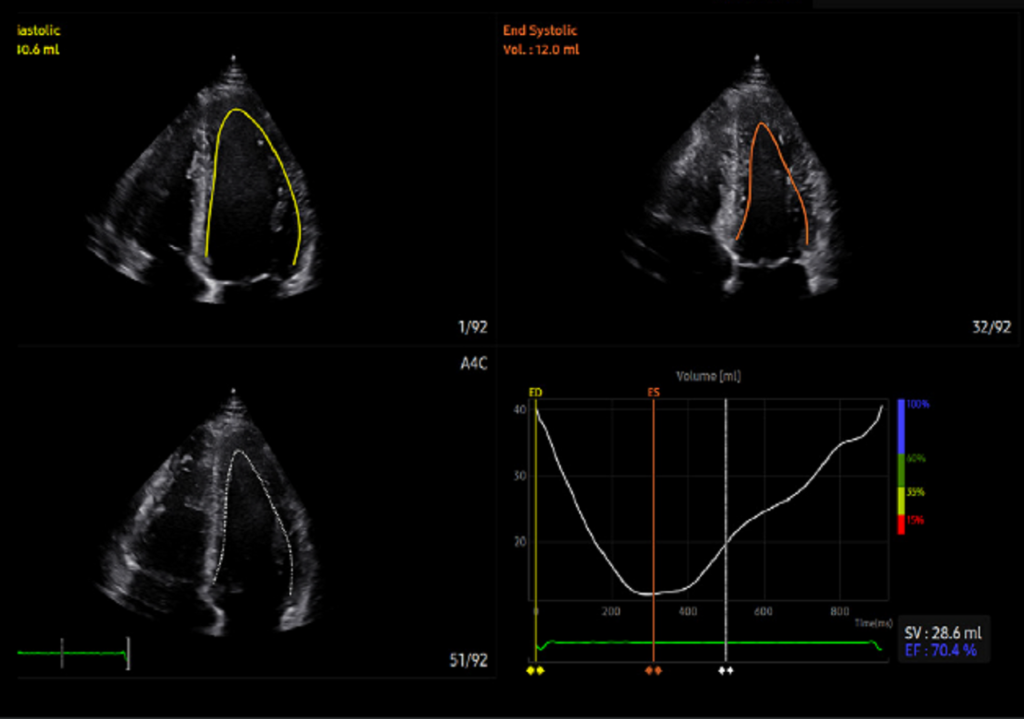Click the yellow 35% EF scale segment
The height and width of the screenshot is (719, 1024).
tap(901, 501)
